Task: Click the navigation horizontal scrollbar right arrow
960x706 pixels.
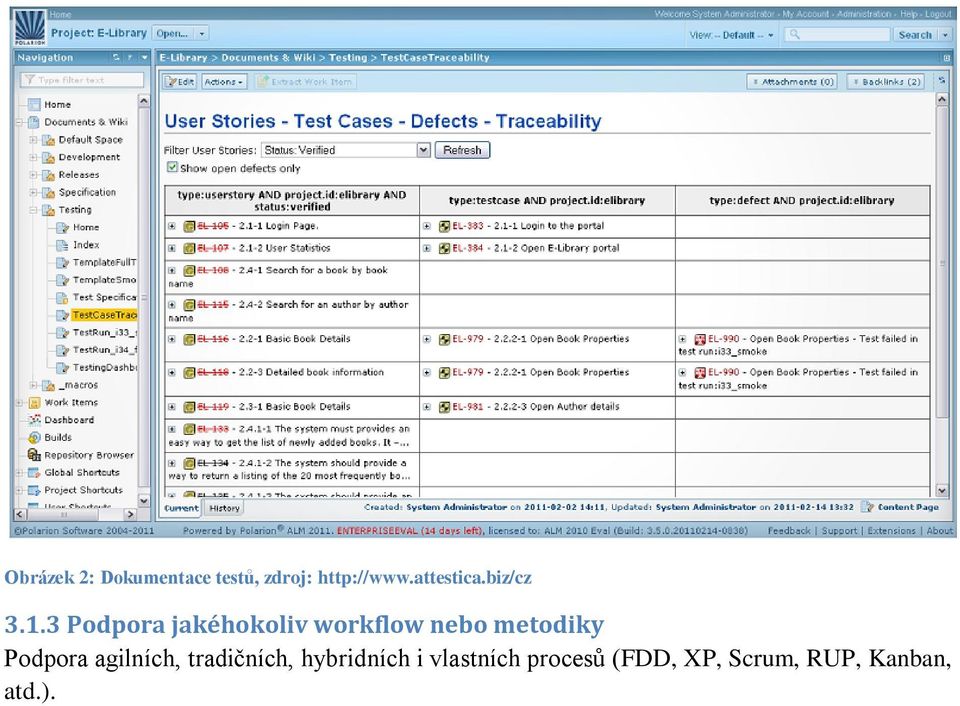Action: (130, 514)
